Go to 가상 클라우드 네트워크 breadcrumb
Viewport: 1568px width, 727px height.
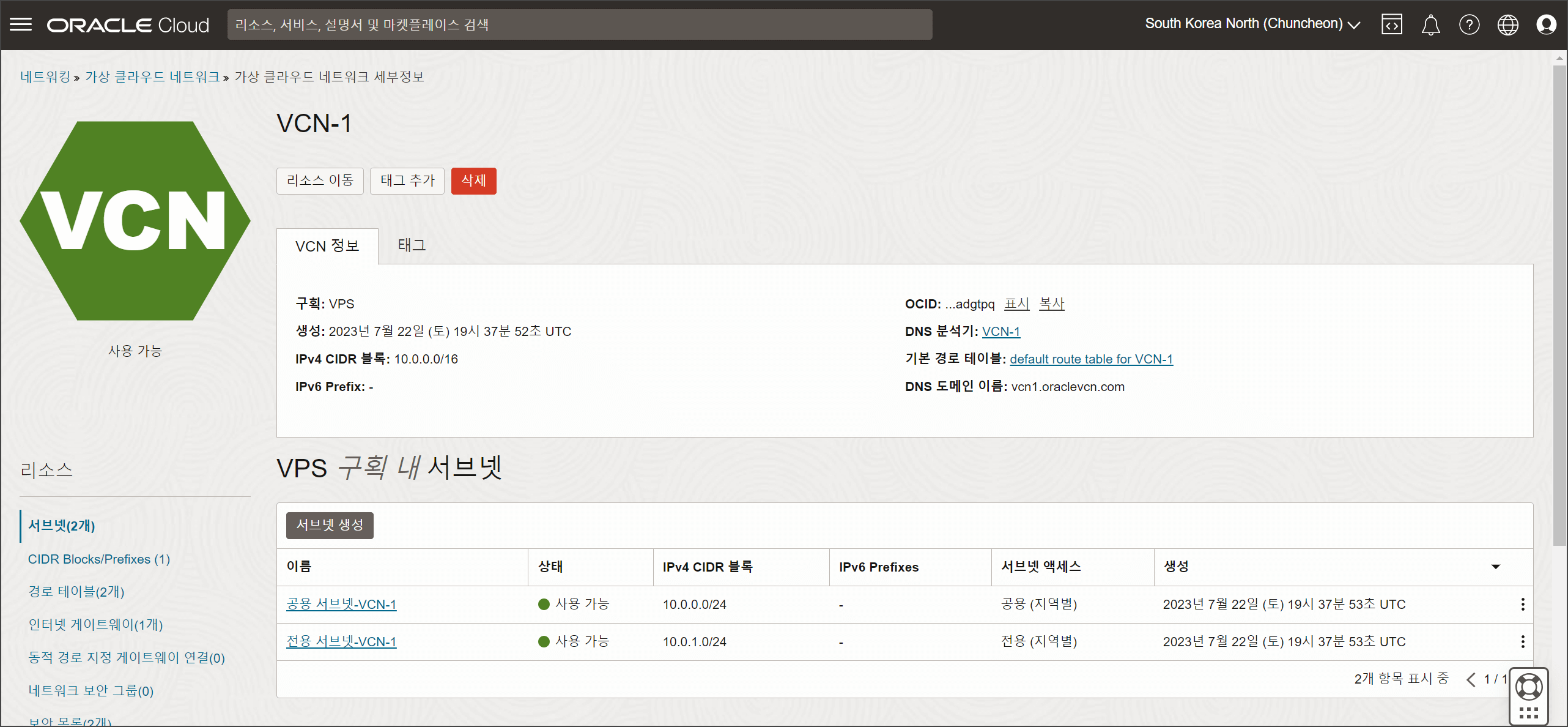tap(152, 76)
